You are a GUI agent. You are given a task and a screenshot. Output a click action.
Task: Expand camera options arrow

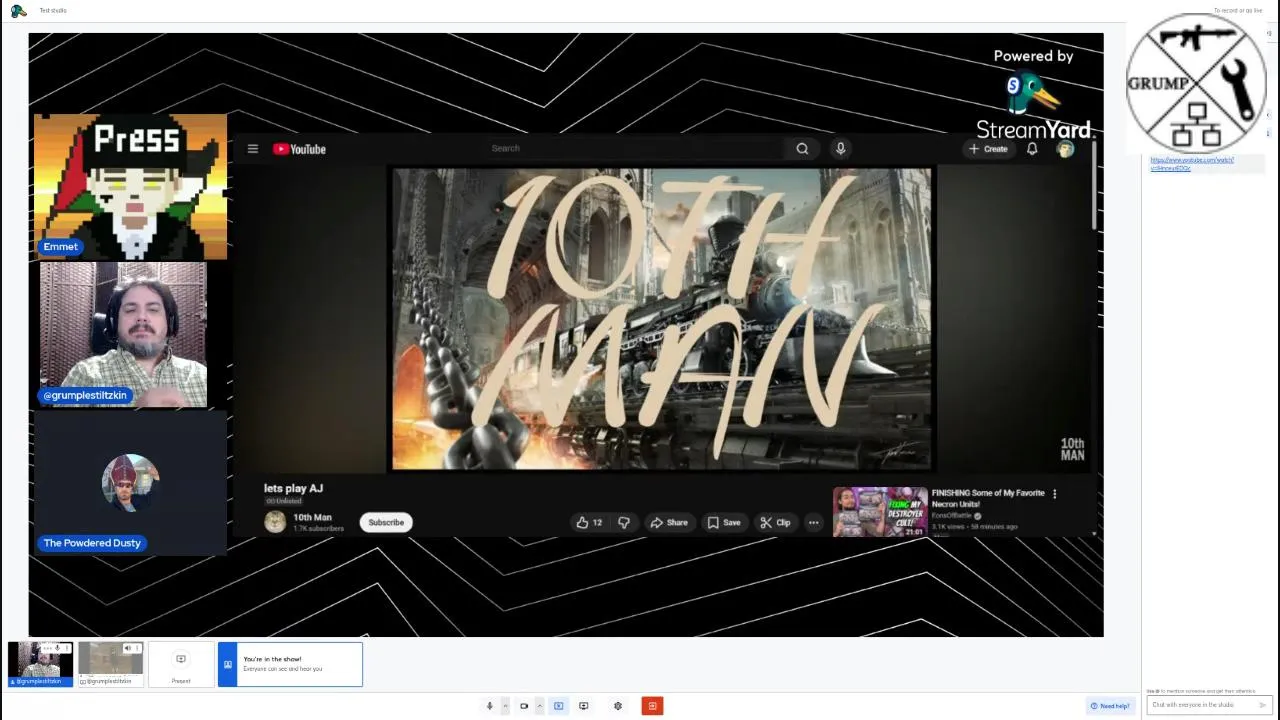[539, 706]
